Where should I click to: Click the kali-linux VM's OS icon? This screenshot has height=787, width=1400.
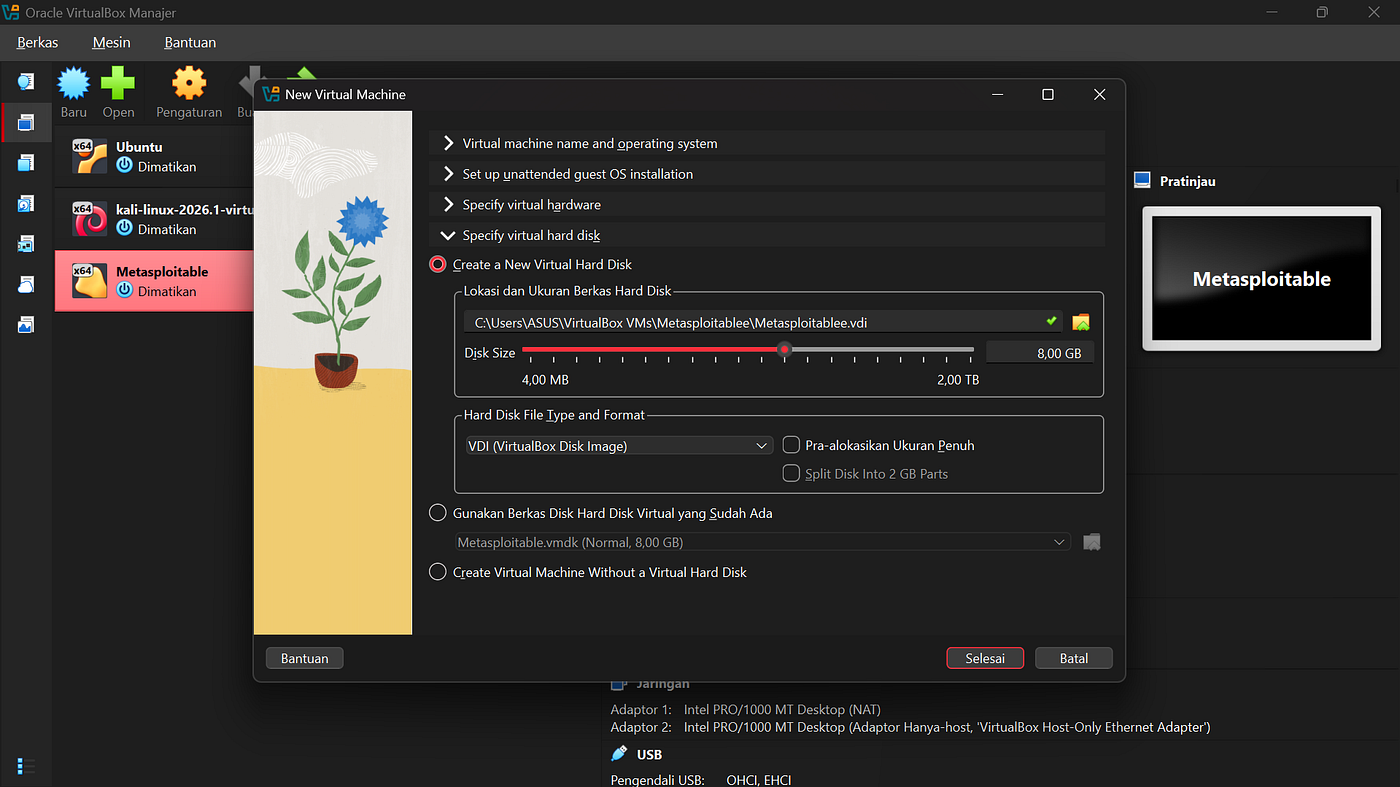click(x=90, y=218)
